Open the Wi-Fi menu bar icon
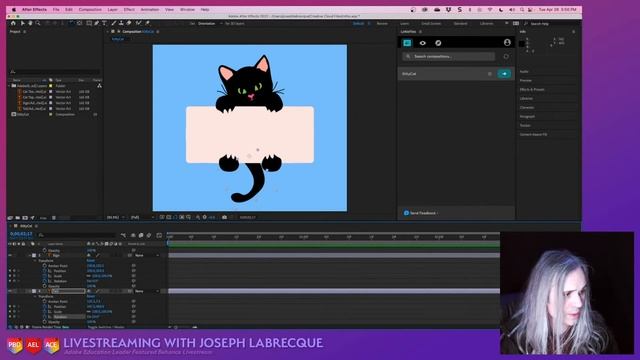Viewport: 640px width, 360px height. [490, 9]
